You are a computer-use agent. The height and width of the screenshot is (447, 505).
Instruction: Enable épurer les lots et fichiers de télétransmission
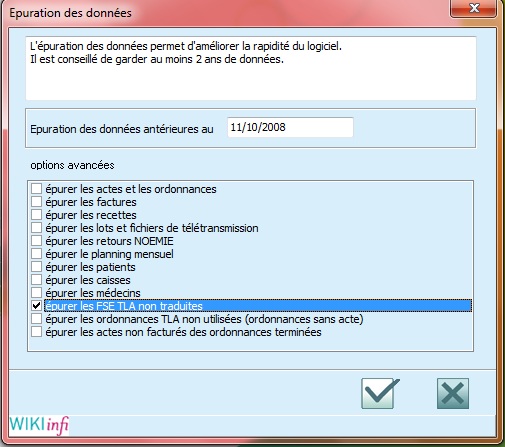pos(36,228)
